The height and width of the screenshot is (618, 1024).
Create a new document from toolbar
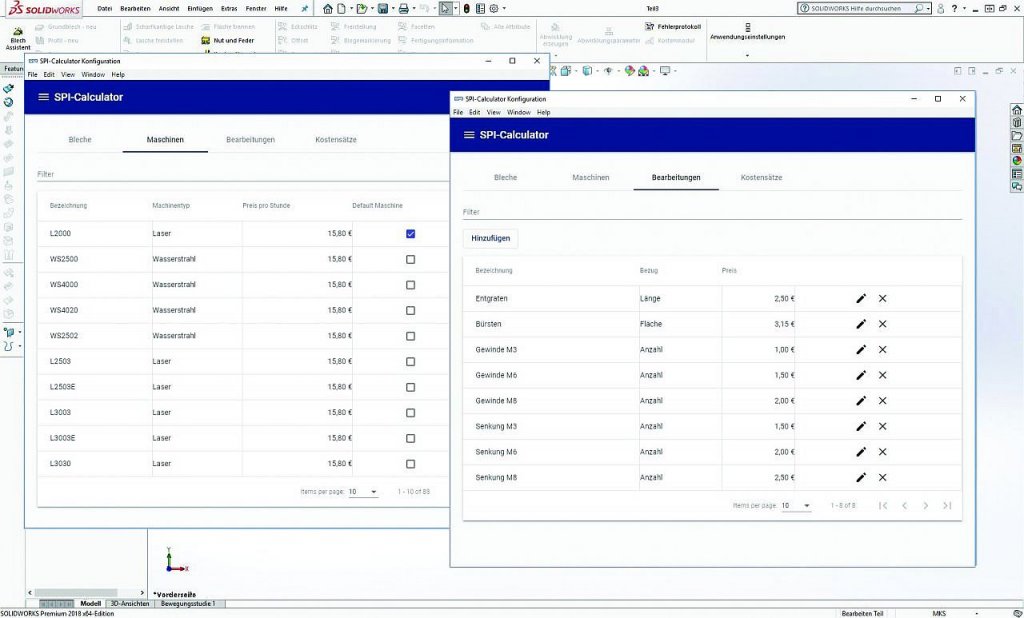(341, 8)
